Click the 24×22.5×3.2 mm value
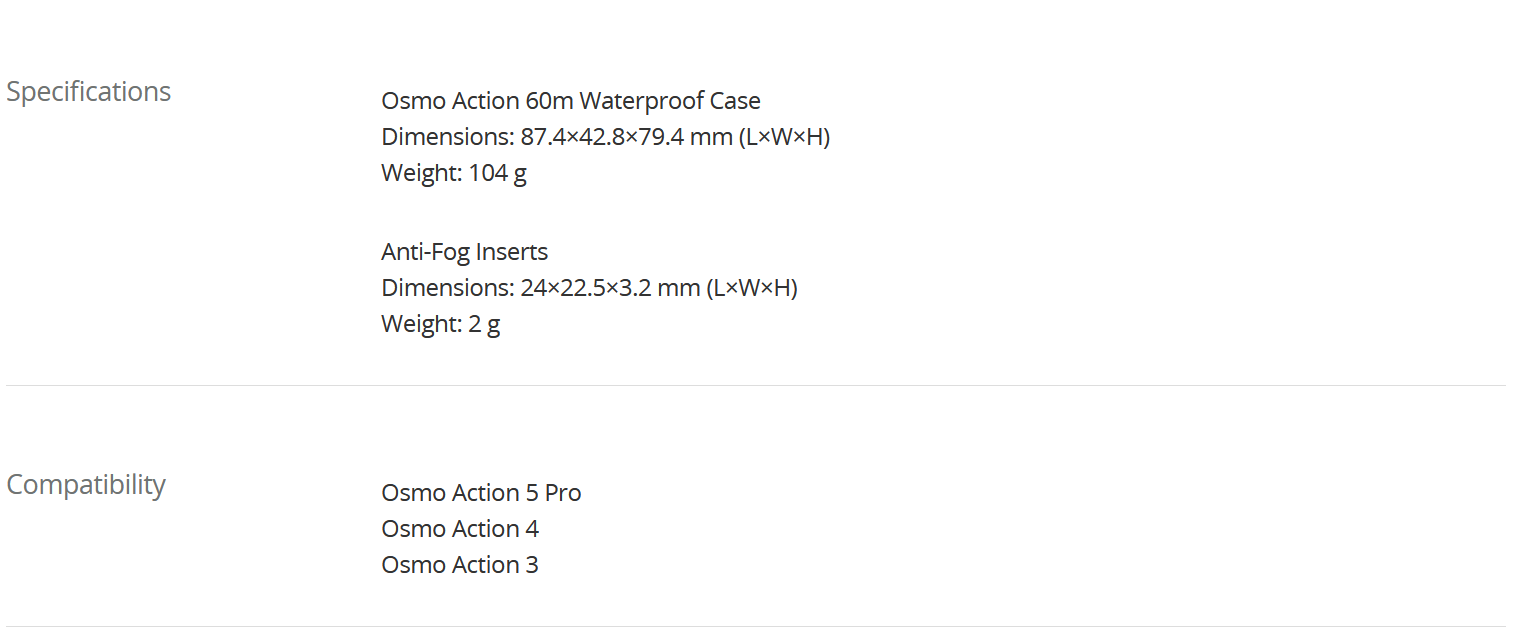 [x=610, y=288]
